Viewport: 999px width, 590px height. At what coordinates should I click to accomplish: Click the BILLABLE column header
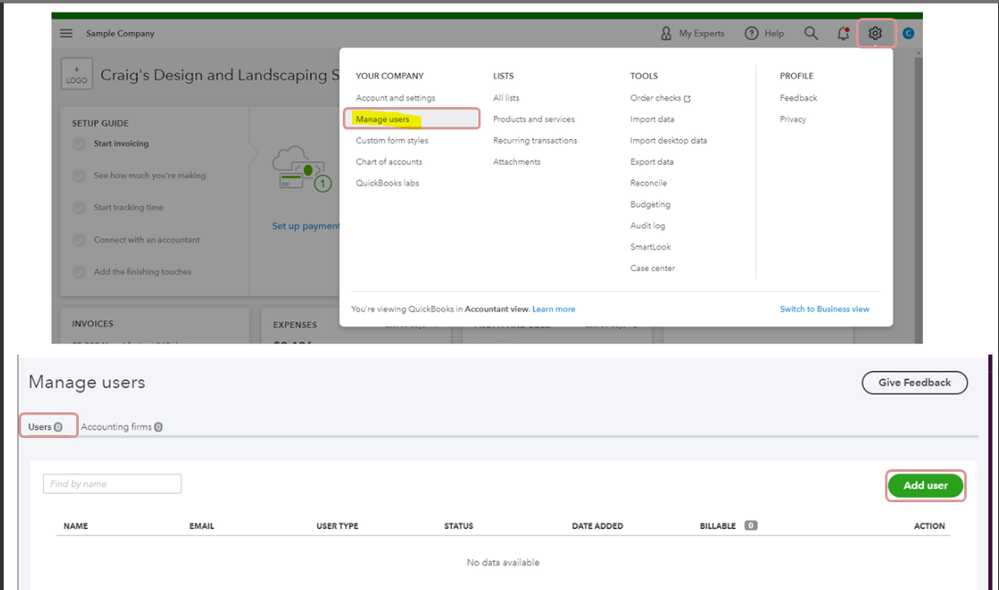[718, 526]
